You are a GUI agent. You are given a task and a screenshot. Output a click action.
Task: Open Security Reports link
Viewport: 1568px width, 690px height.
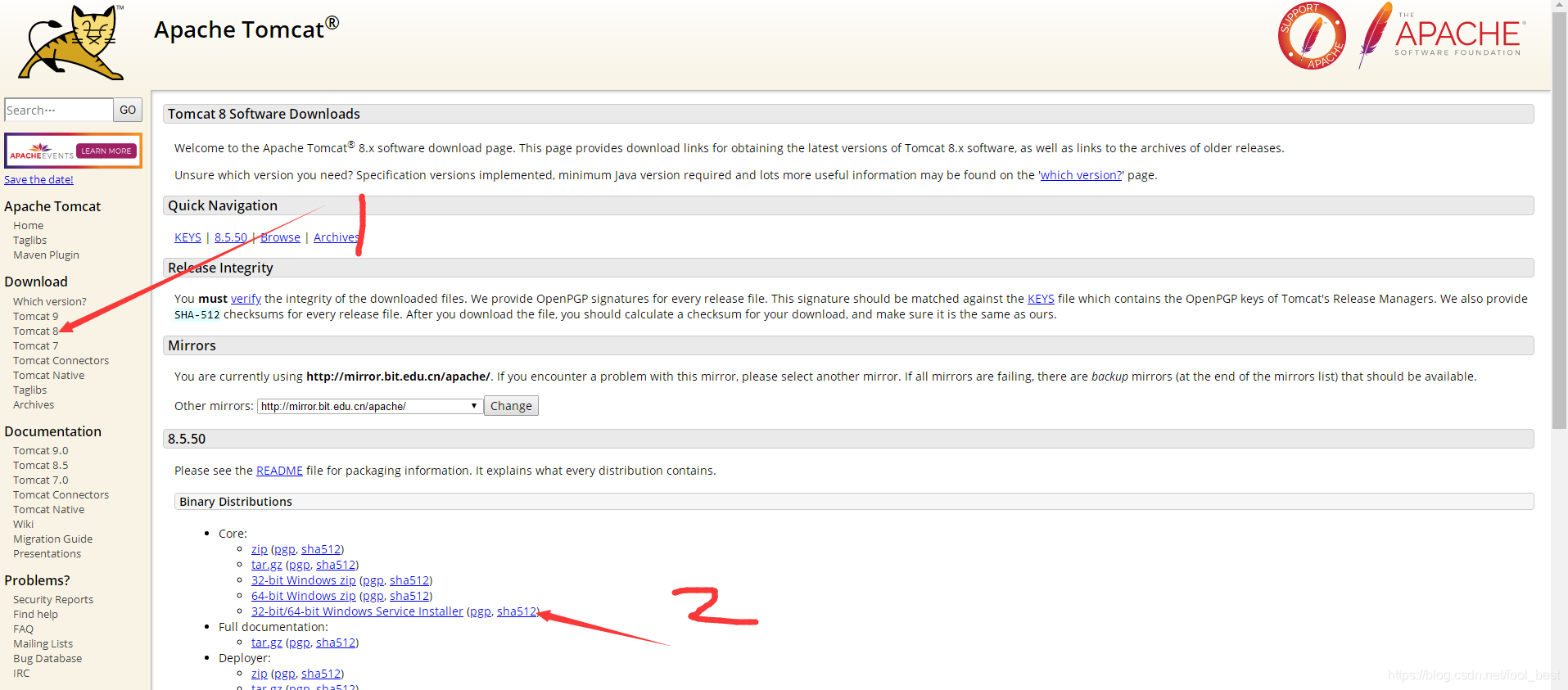(x=53, y=599)
